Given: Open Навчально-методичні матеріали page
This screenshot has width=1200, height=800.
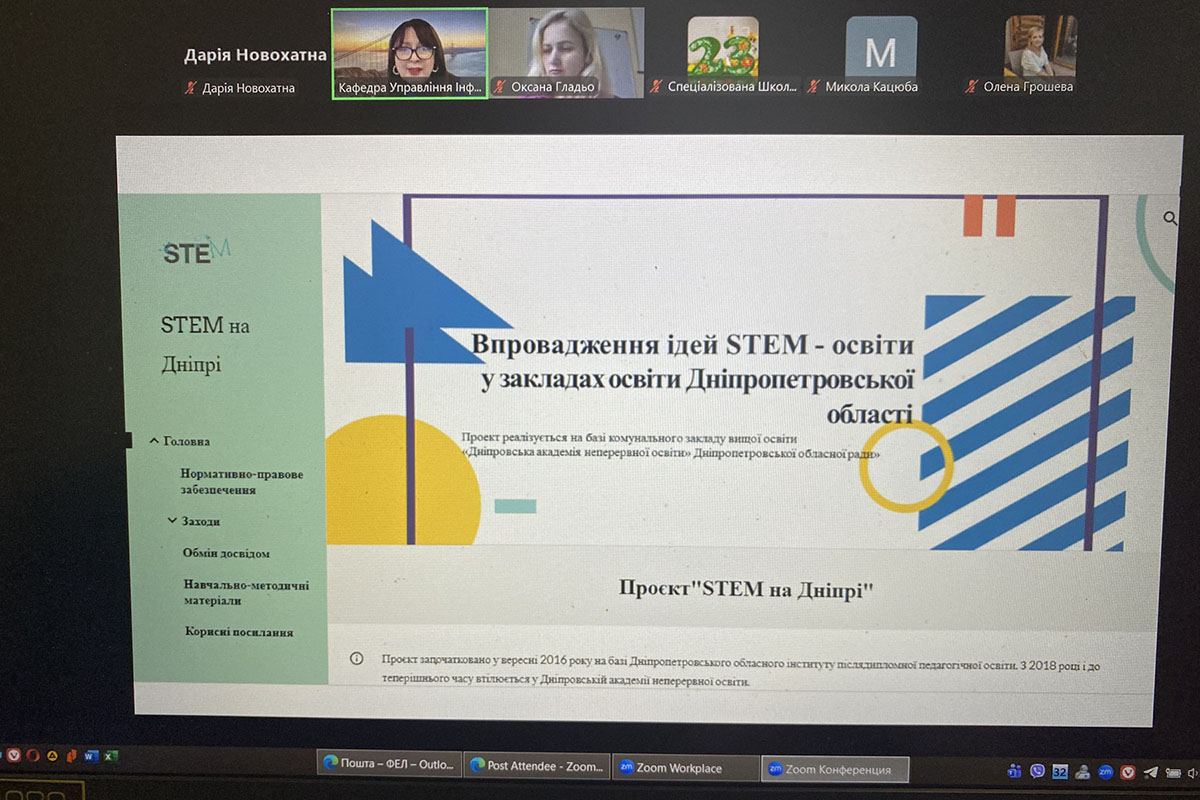Looking at the screenshot, I should pos(246,593).
